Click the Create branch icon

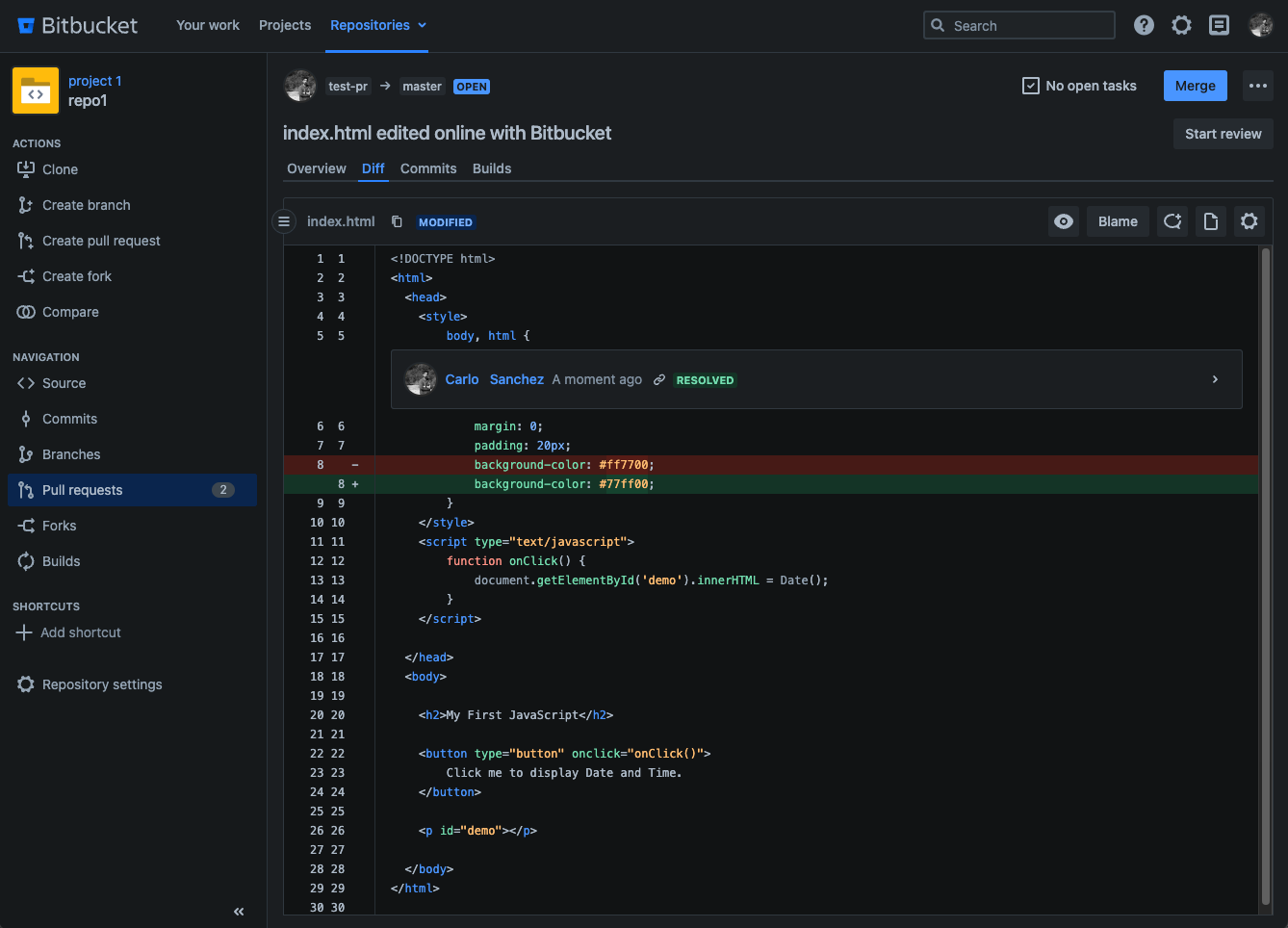26,205
